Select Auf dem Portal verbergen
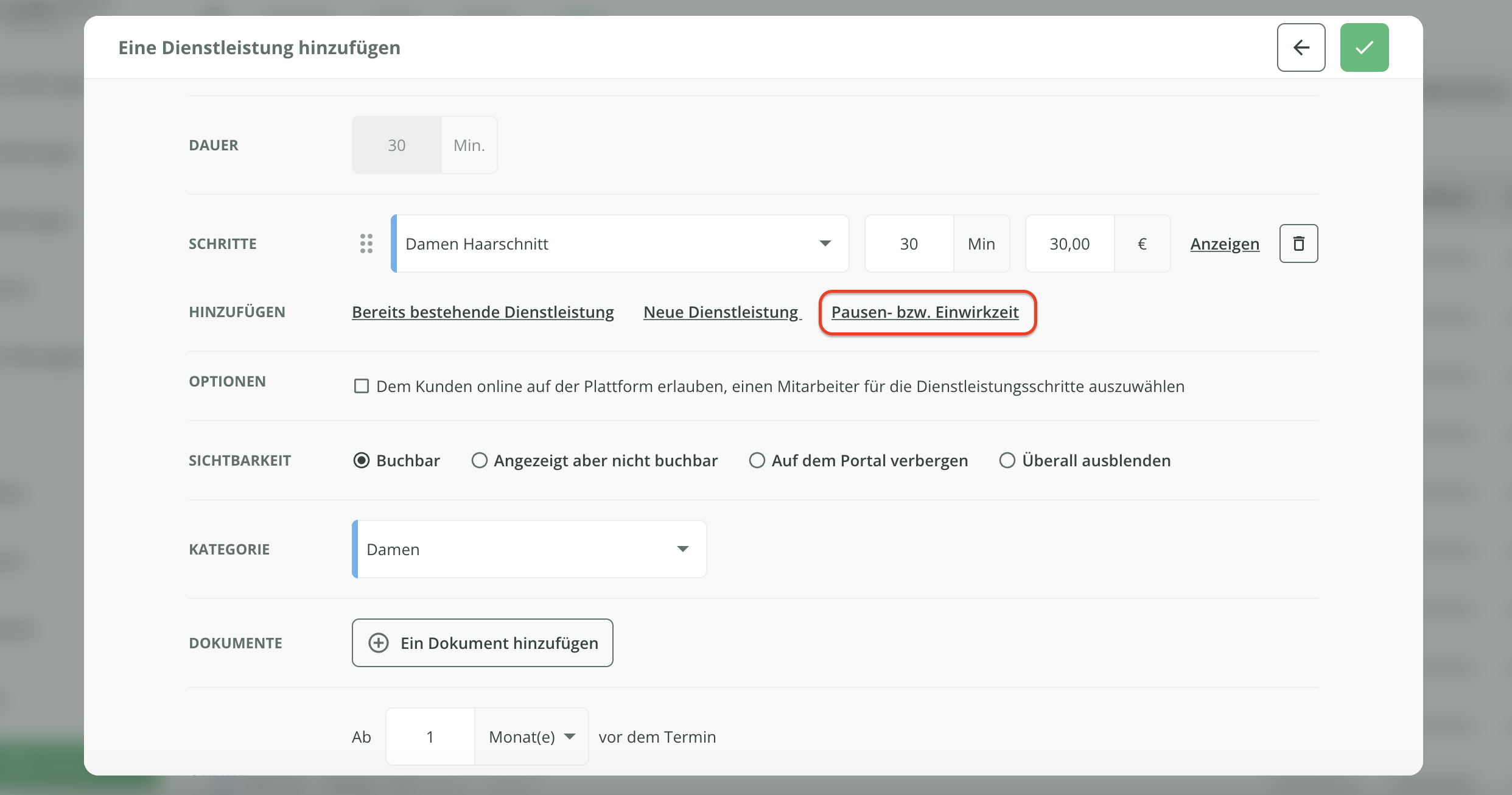Image resolution: width=1512 pixels, height=795 pixels. 757,460
